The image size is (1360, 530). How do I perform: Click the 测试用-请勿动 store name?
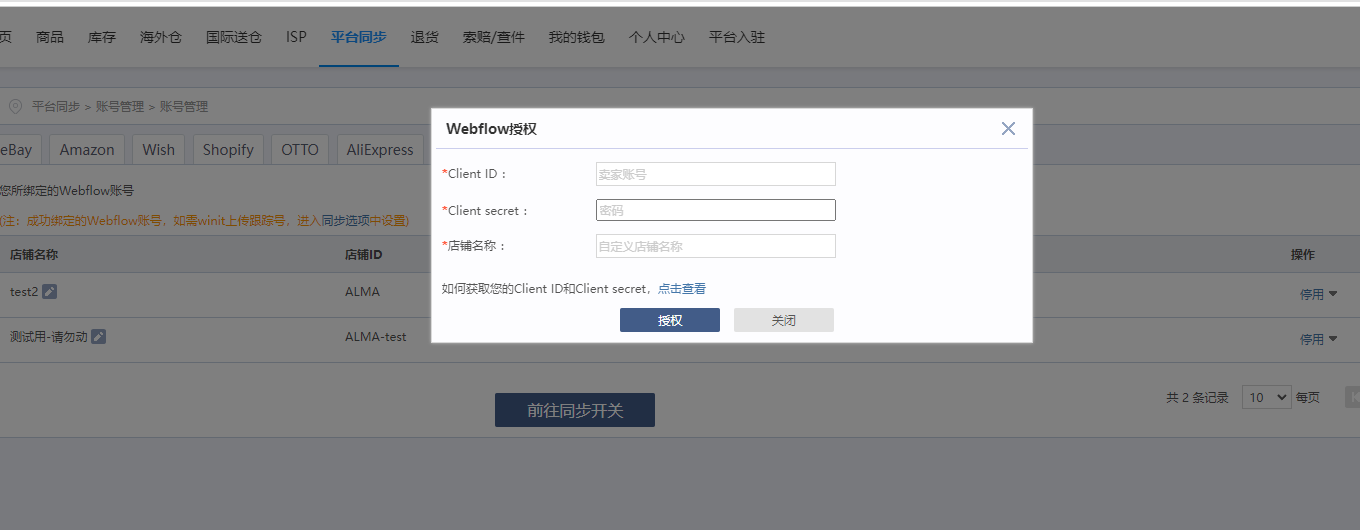pyautogui.click(x=49, y=337)
